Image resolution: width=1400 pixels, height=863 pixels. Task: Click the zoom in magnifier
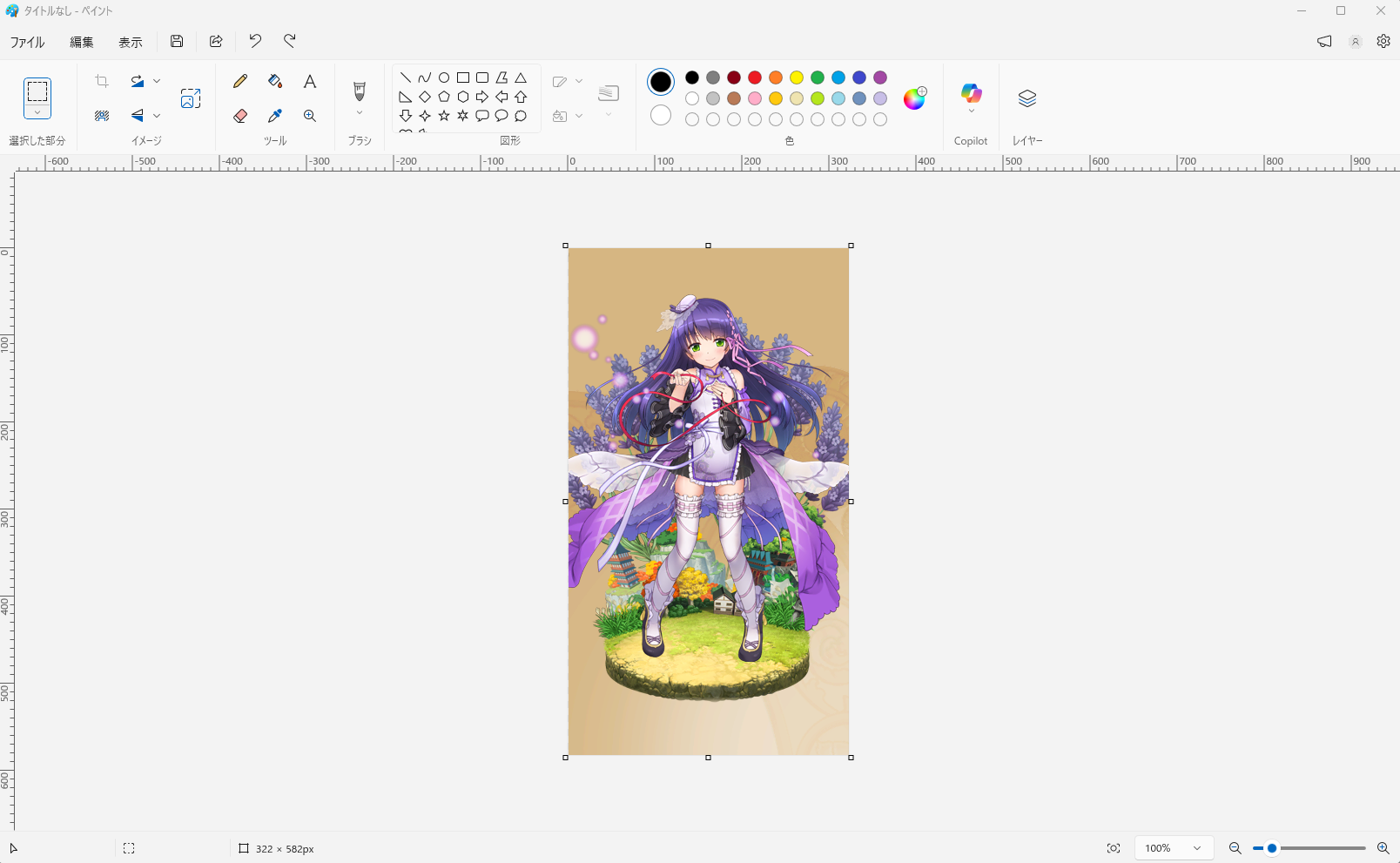[x=1383, y=848]
